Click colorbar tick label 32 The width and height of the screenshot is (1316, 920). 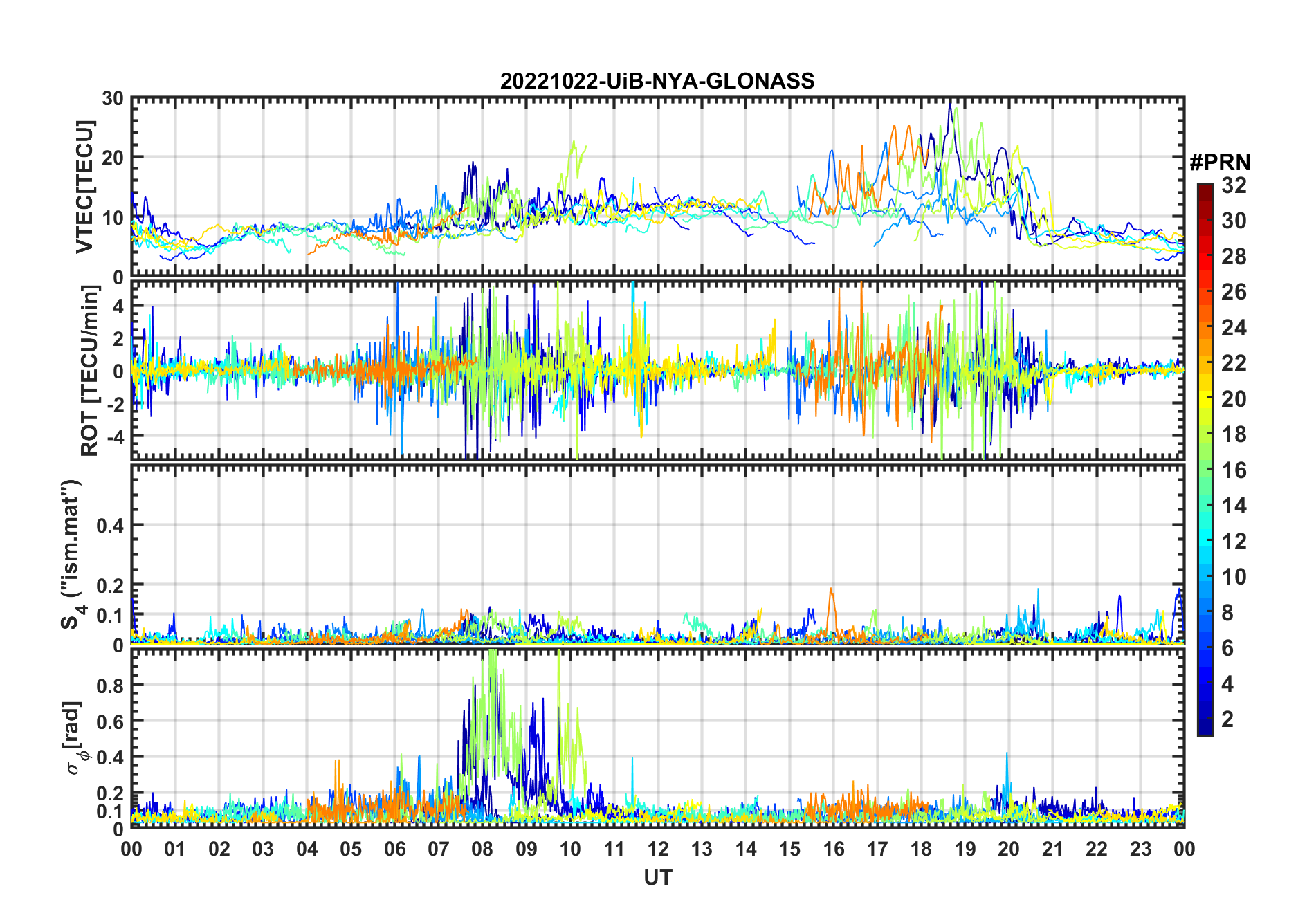tap(1234, 185)
